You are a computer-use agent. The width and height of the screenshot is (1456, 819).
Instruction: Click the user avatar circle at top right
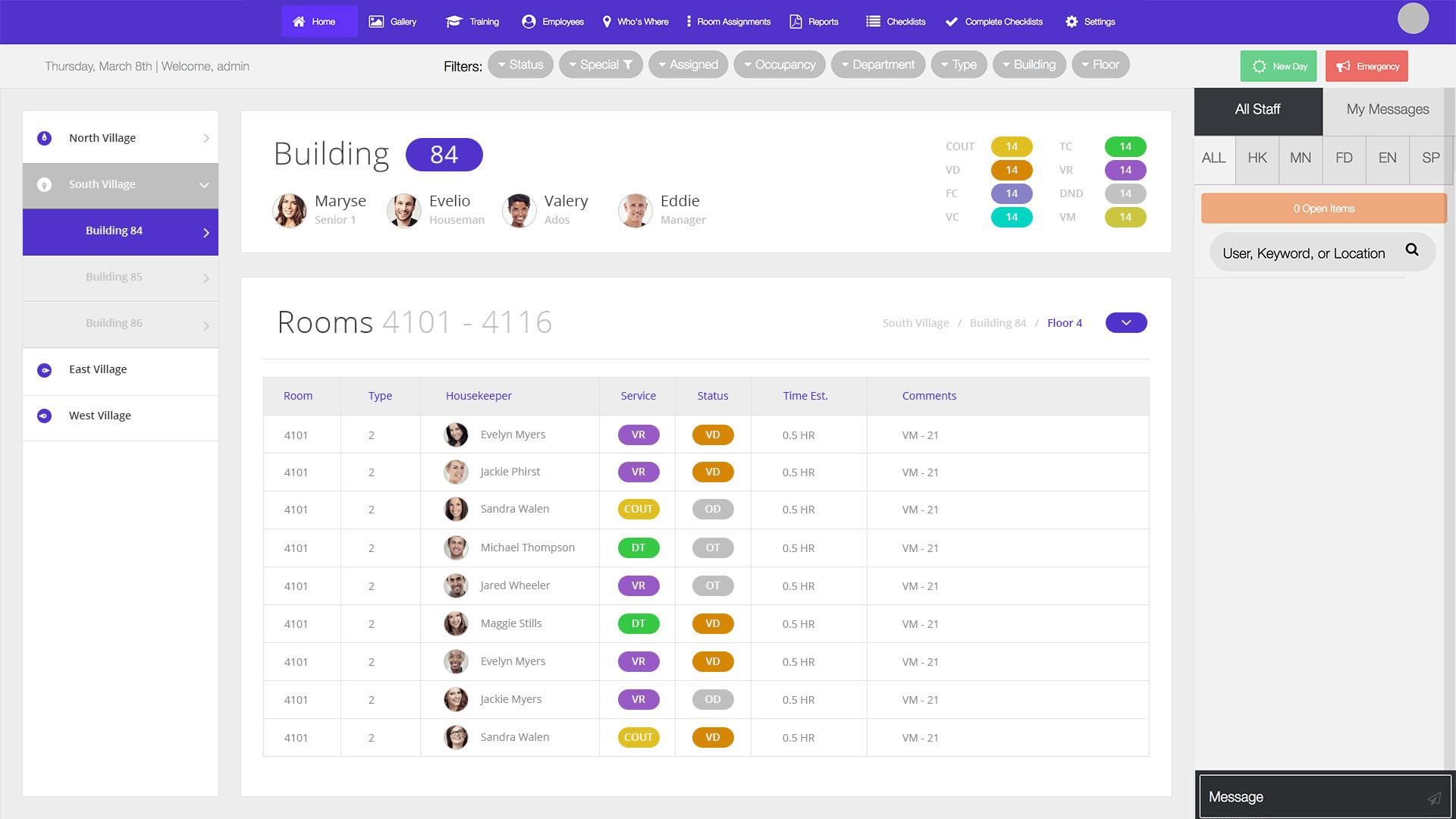click(1413, 18)
